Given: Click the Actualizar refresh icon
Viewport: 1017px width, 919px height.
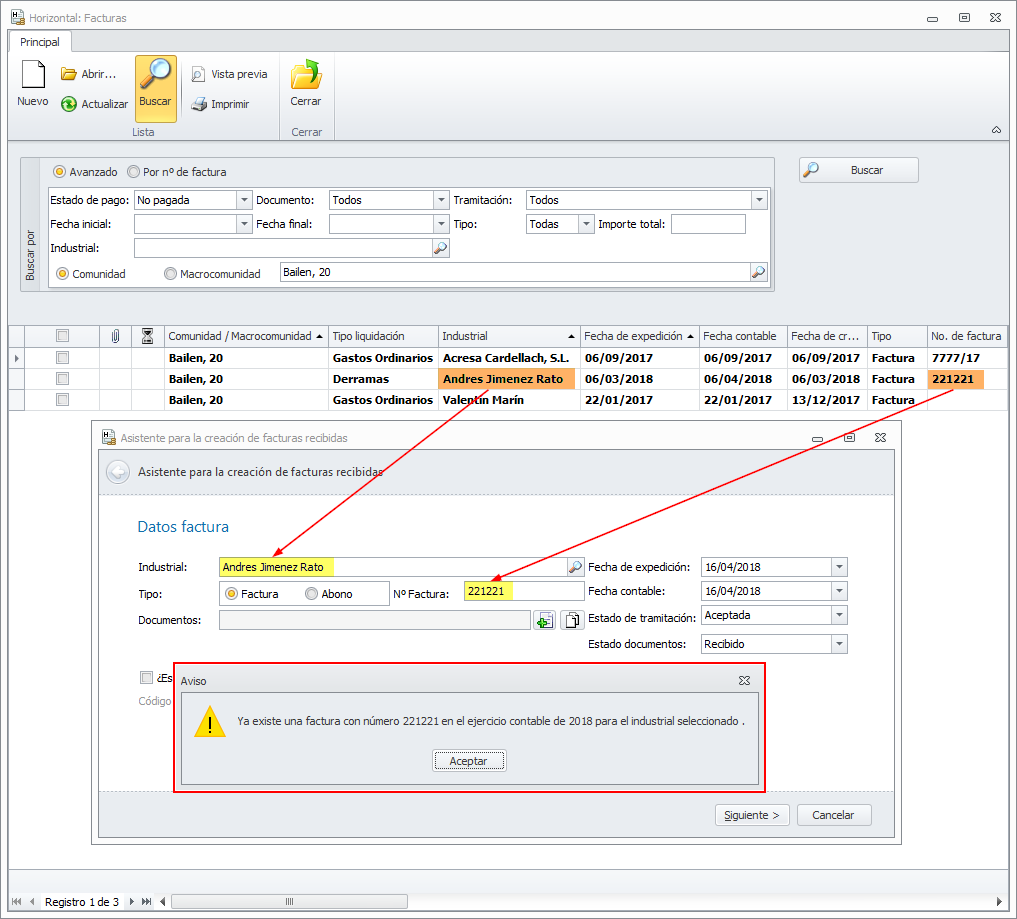Looking at the screenshot, I should point(69,104).
